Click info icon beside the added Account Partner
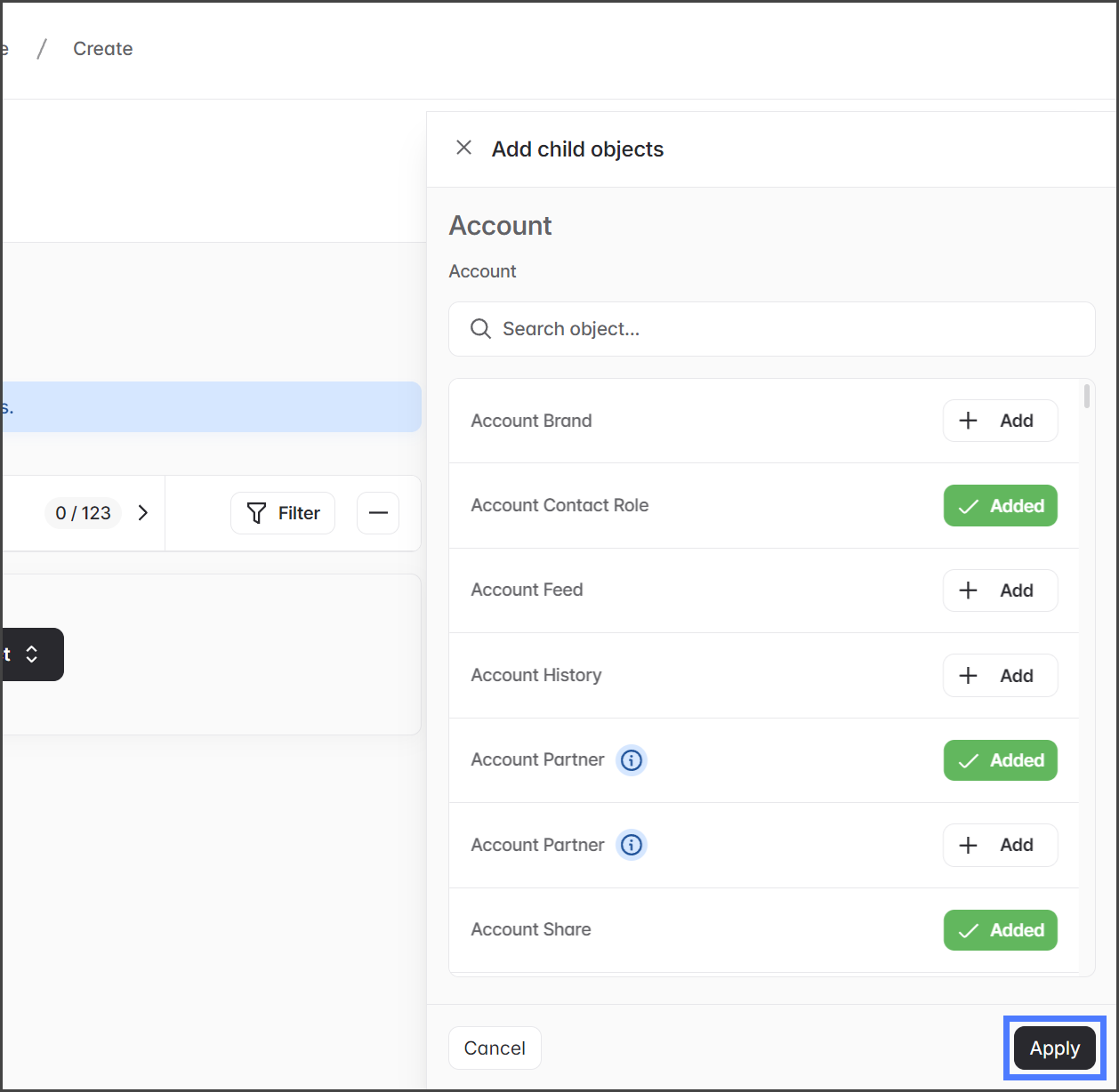 click(x=632, y=760)
